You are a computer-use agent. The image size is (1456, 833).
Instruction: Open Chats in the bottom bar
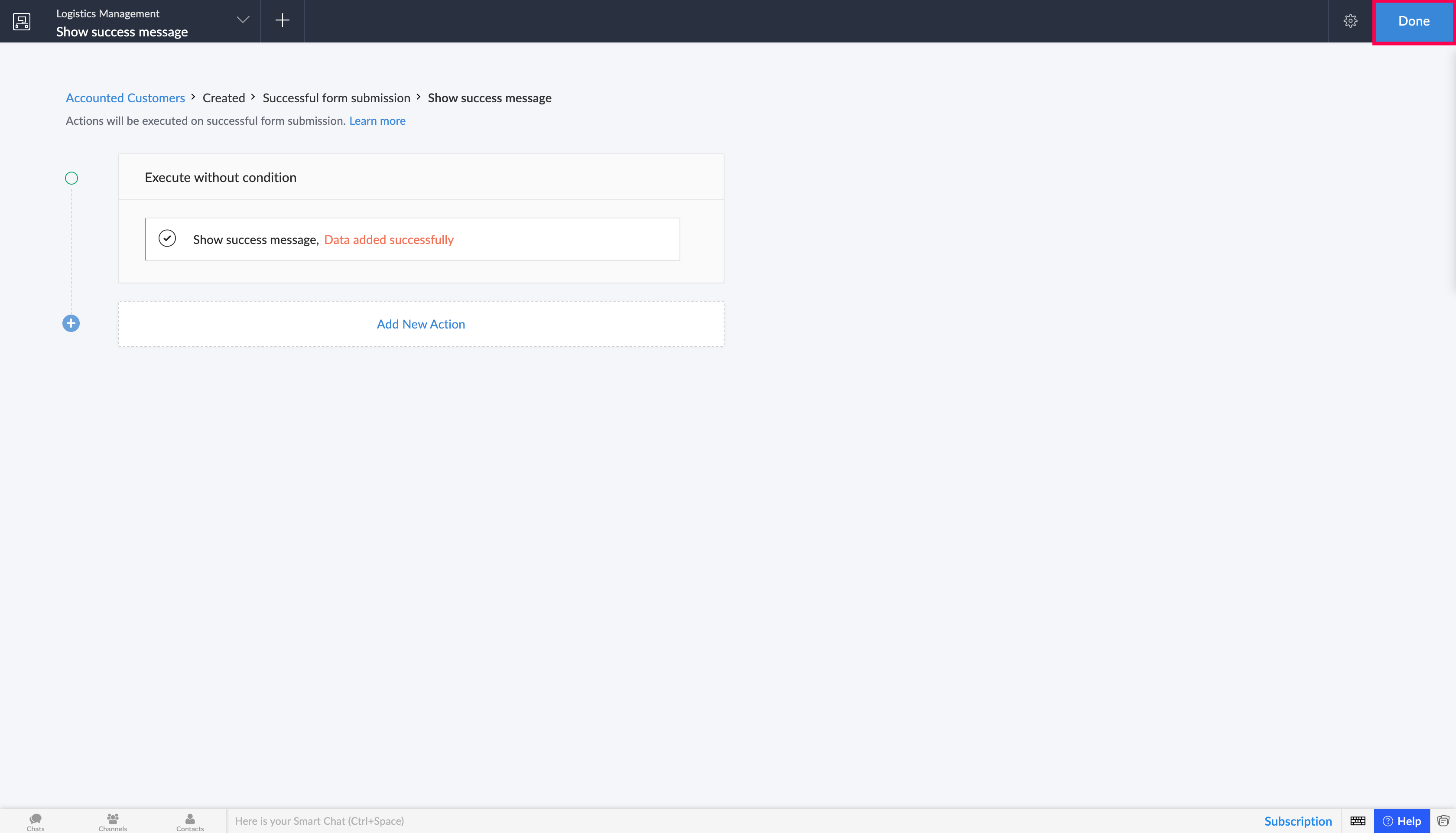36,822
